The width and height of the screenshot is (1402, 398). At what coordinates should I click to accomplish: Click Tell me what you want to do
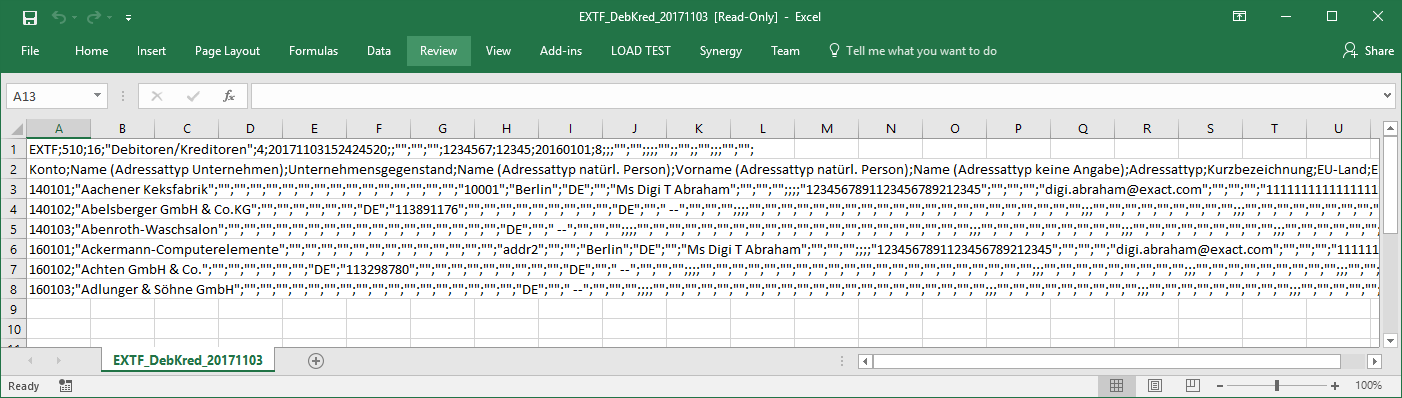point(912,51)
